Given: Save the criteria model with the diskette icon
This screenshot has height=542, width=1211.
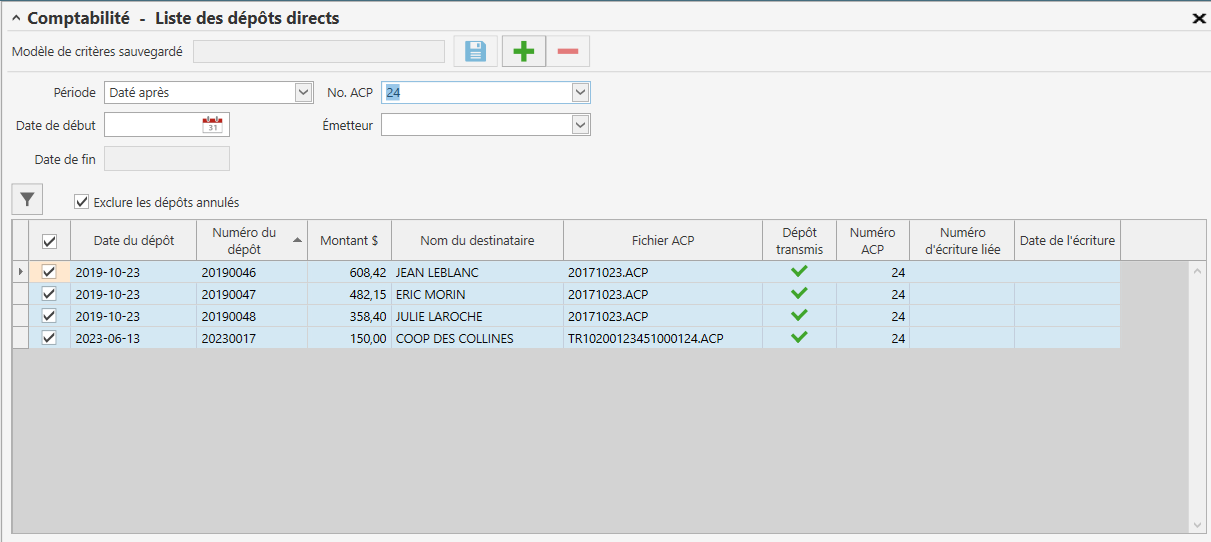Looking at the screenshot, I should tap(475, 51).
